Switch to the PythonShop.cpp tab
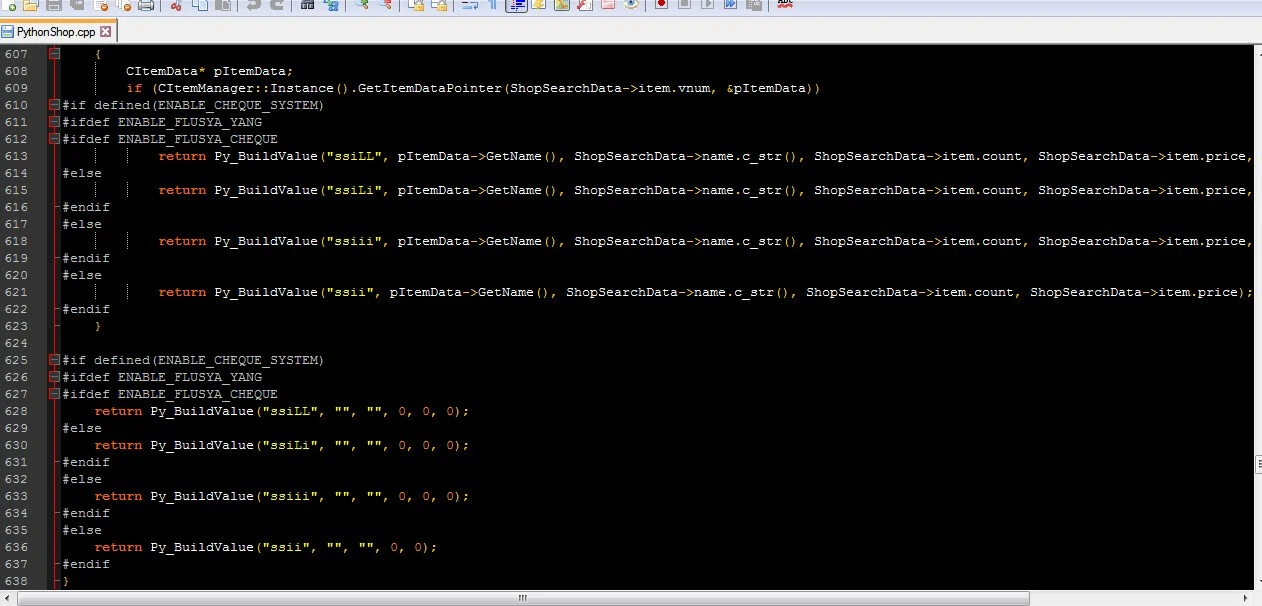Image resolution: width=1262 pixels, height=606 pixels. [55, 31]
